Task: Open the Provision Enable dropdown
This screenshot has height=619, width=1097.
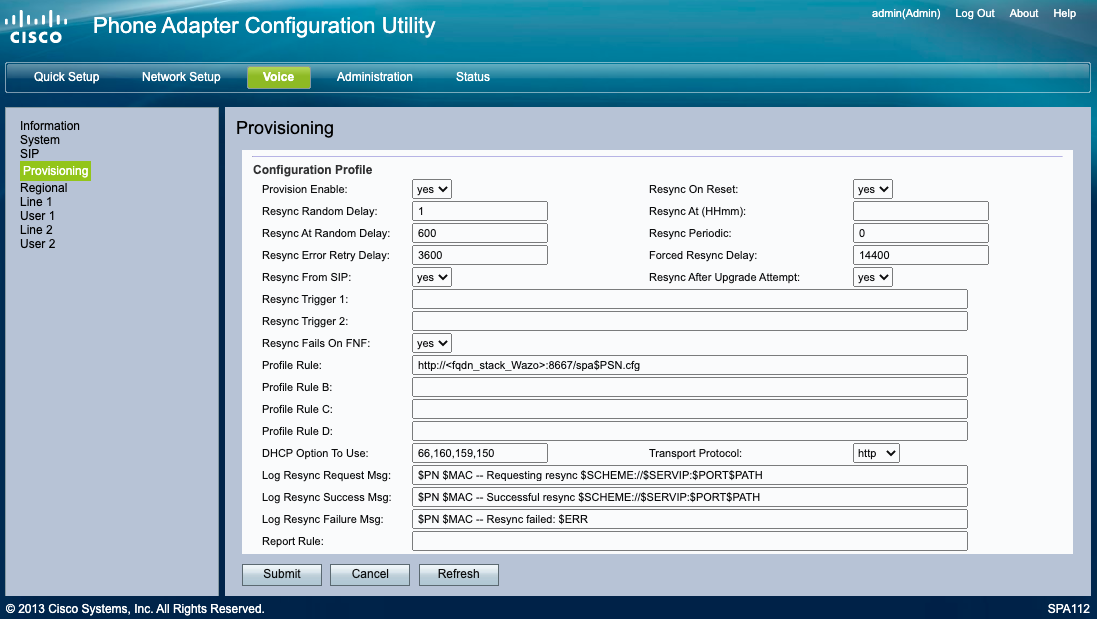Action: click(x=432, y=190)
